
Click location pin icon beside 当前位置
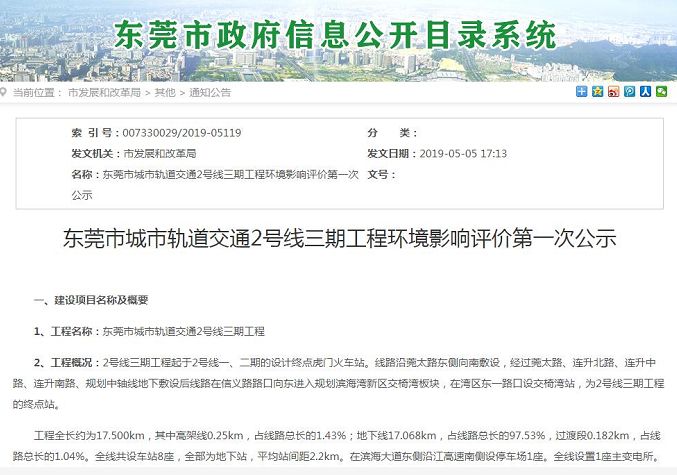(3, 92)
